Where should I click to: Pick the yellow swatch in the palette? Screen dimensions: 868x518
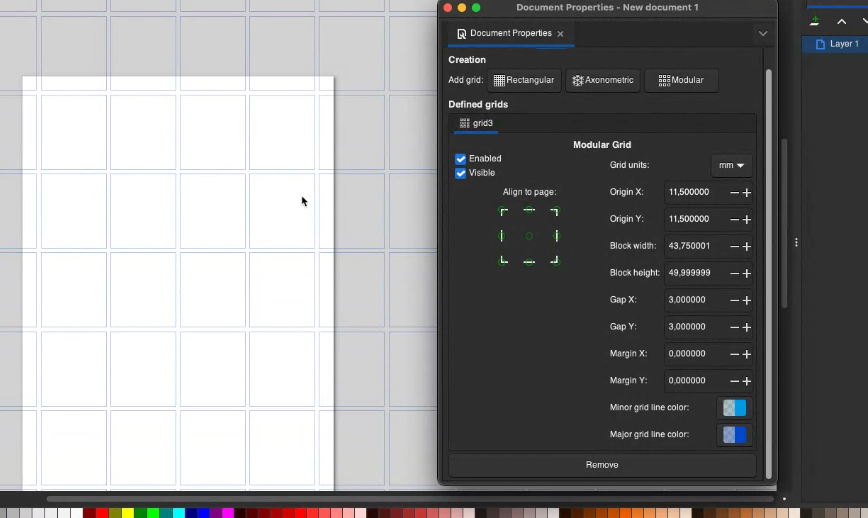click(128, 513)
